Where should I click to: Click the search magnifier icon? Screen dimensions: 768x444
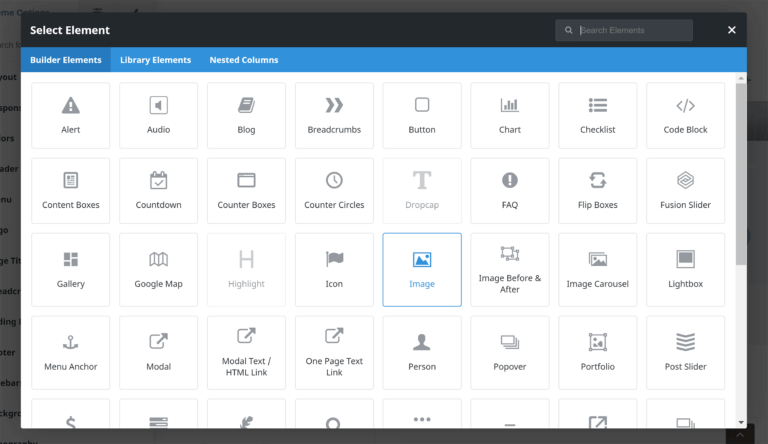pyautogui.click(x=568, y=30)
